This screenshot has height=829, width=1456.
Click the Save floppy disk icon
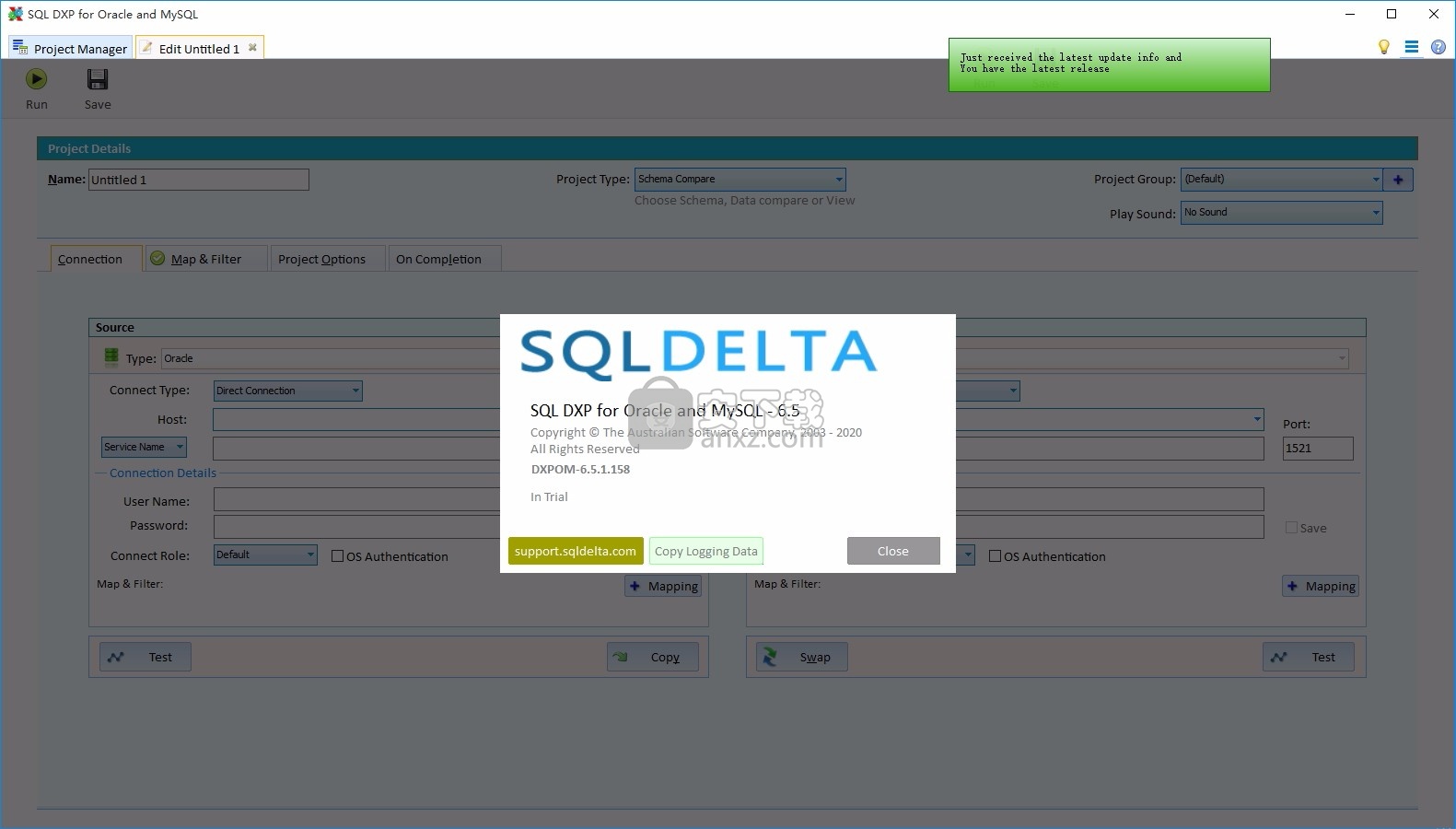pos(98,80)
